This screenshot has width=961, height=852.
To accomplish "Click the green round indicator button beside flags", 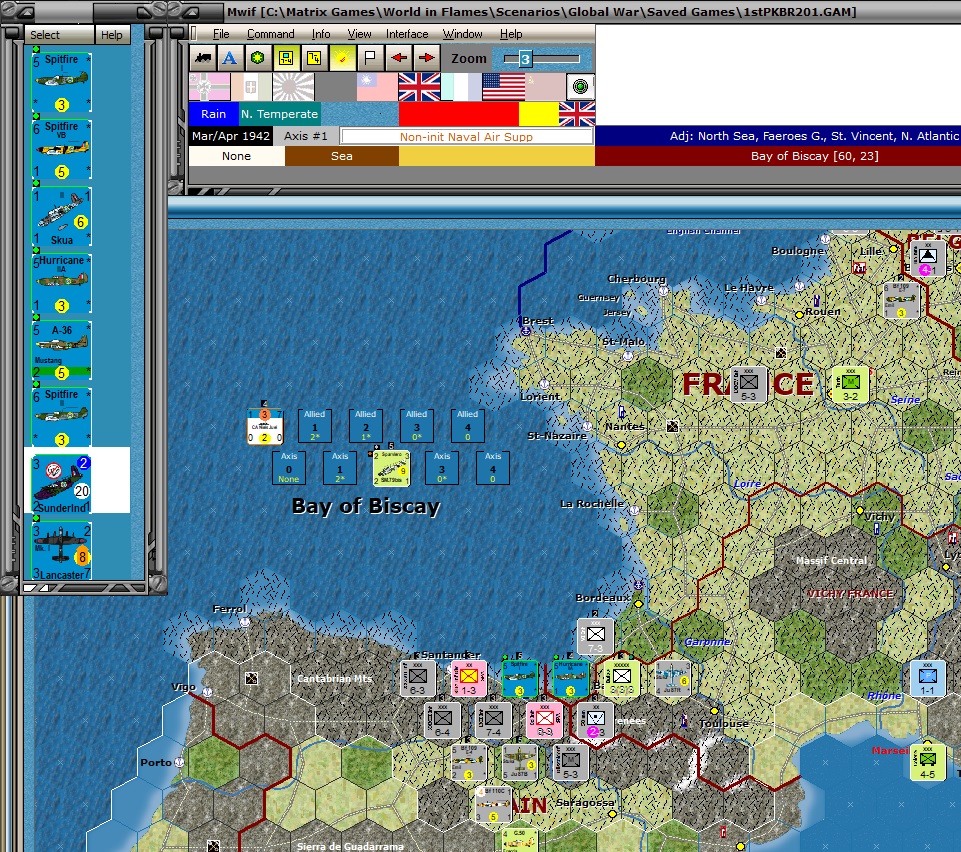I will click(x=580, y=86).
